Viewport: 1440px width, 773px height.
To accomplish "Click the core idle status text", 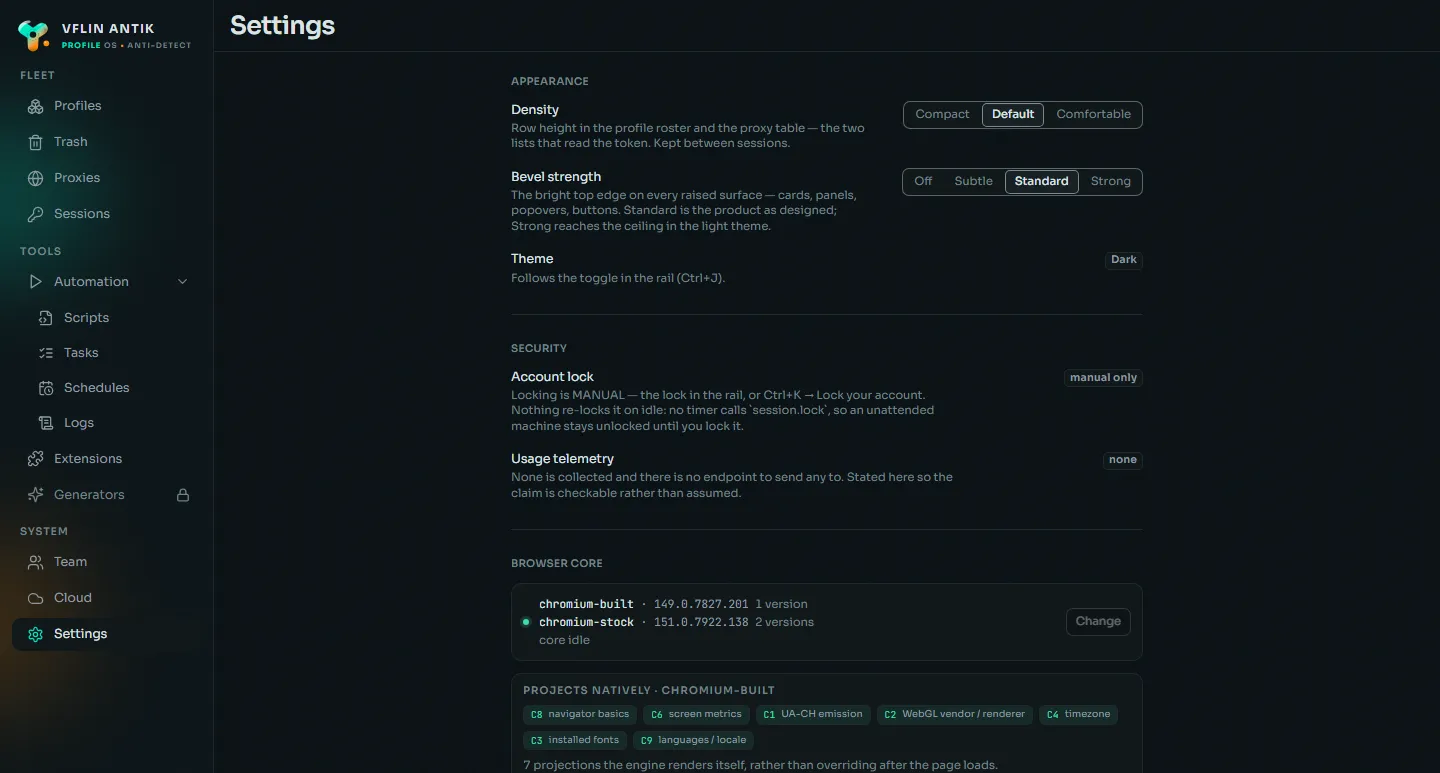I will 564,640.
